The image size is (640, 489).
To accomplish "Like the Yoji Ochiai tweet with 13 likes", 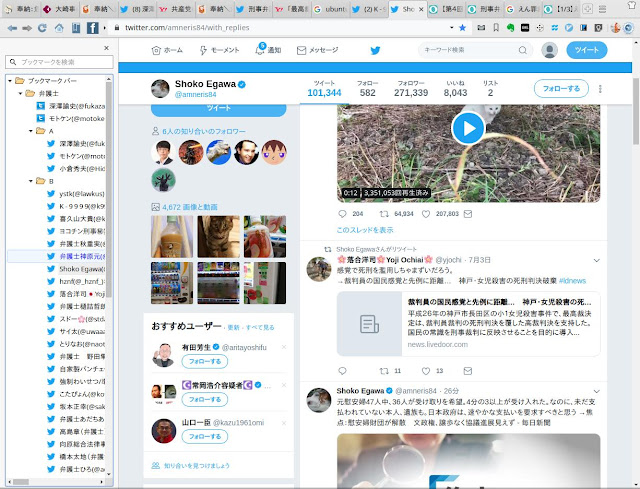I will [426, 371].
